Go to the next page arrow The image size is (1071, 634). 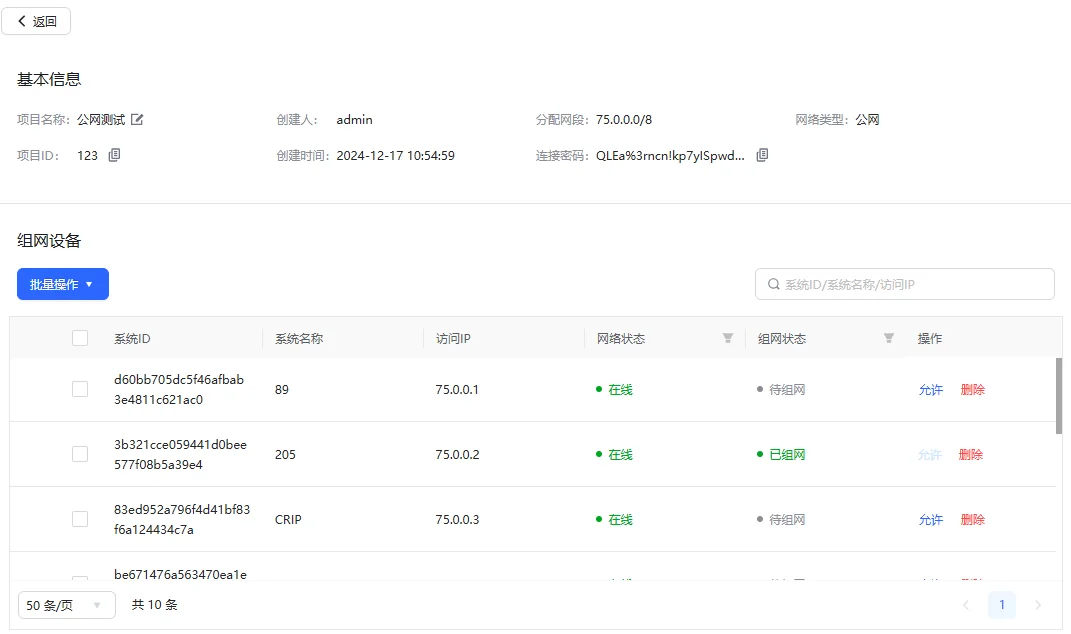pyautogui.click(x=1038, y=605)
